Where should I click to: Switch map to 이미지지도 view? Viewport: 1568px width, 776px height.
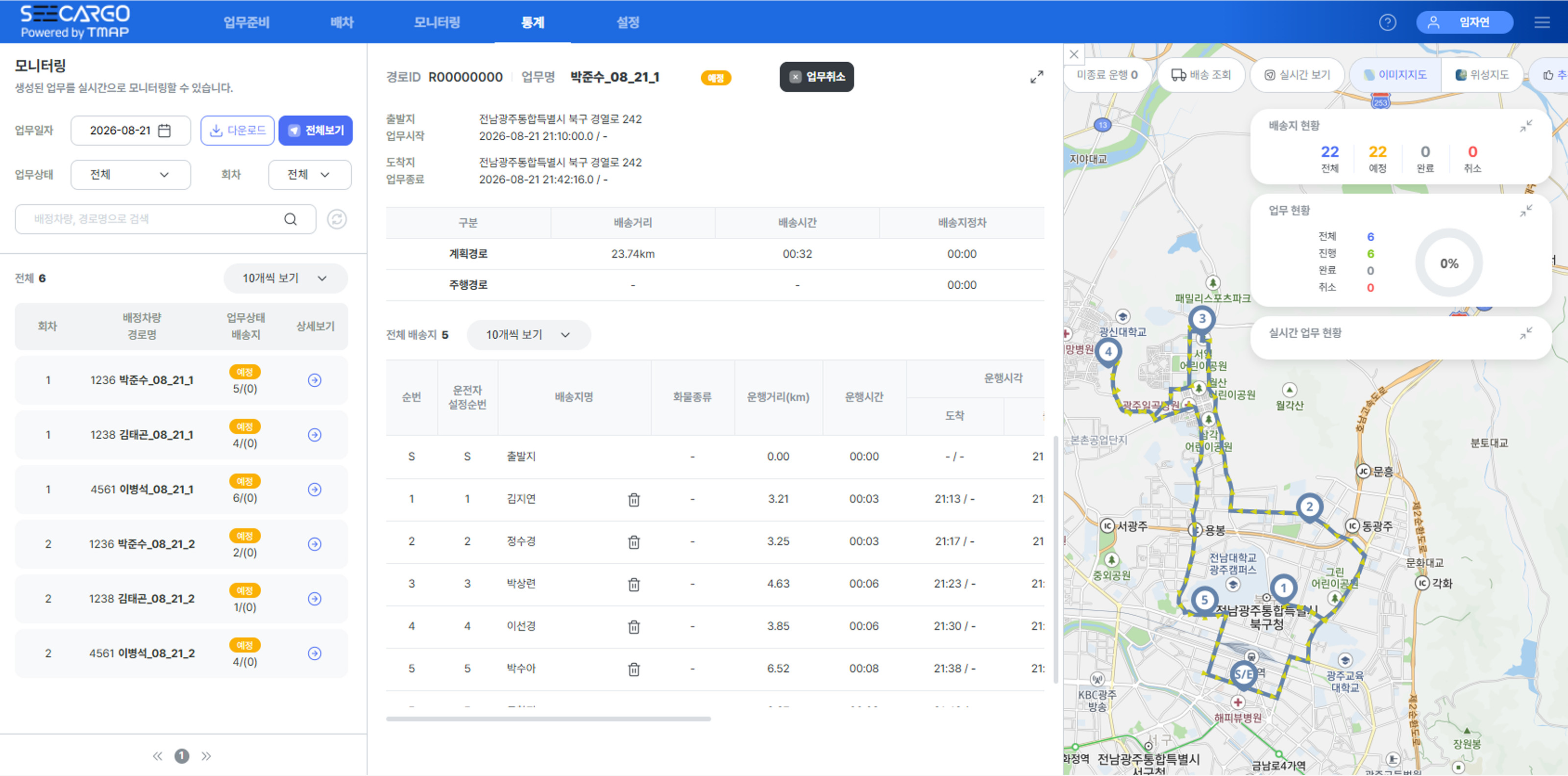[1395, 75]
